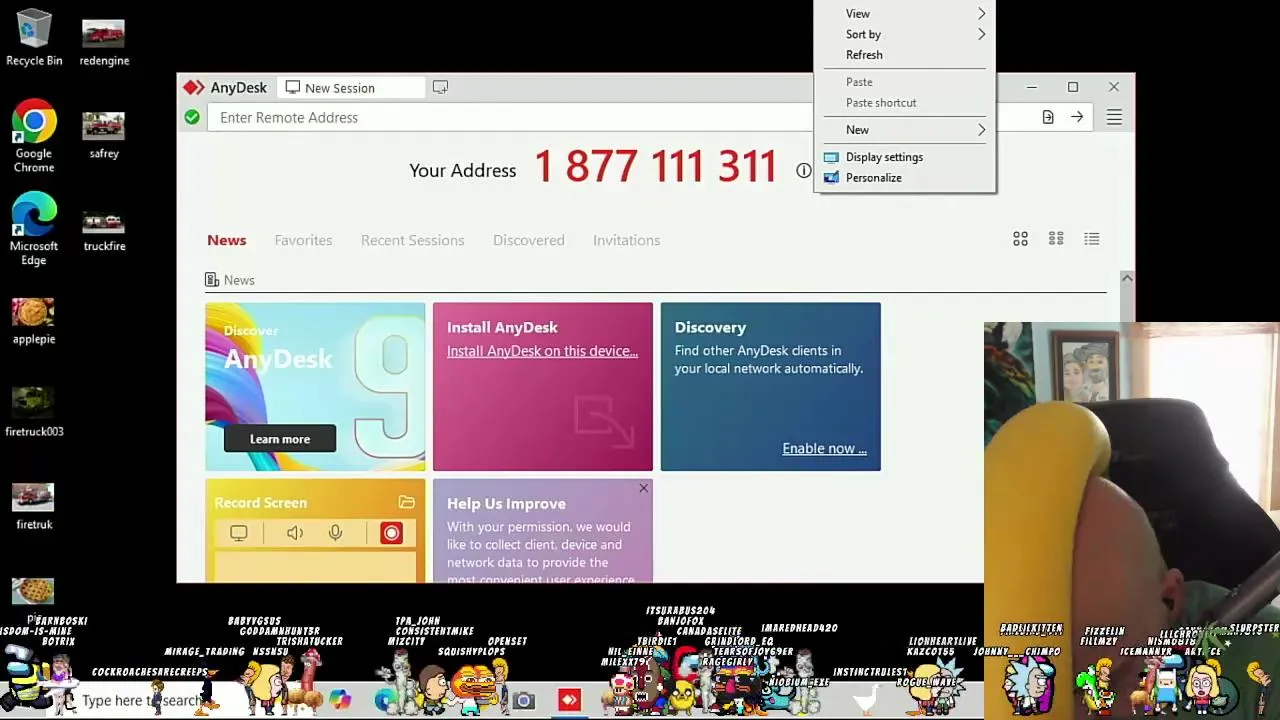
Task: Click Enable now link in Discovery card
Action: tap(824, 449)
